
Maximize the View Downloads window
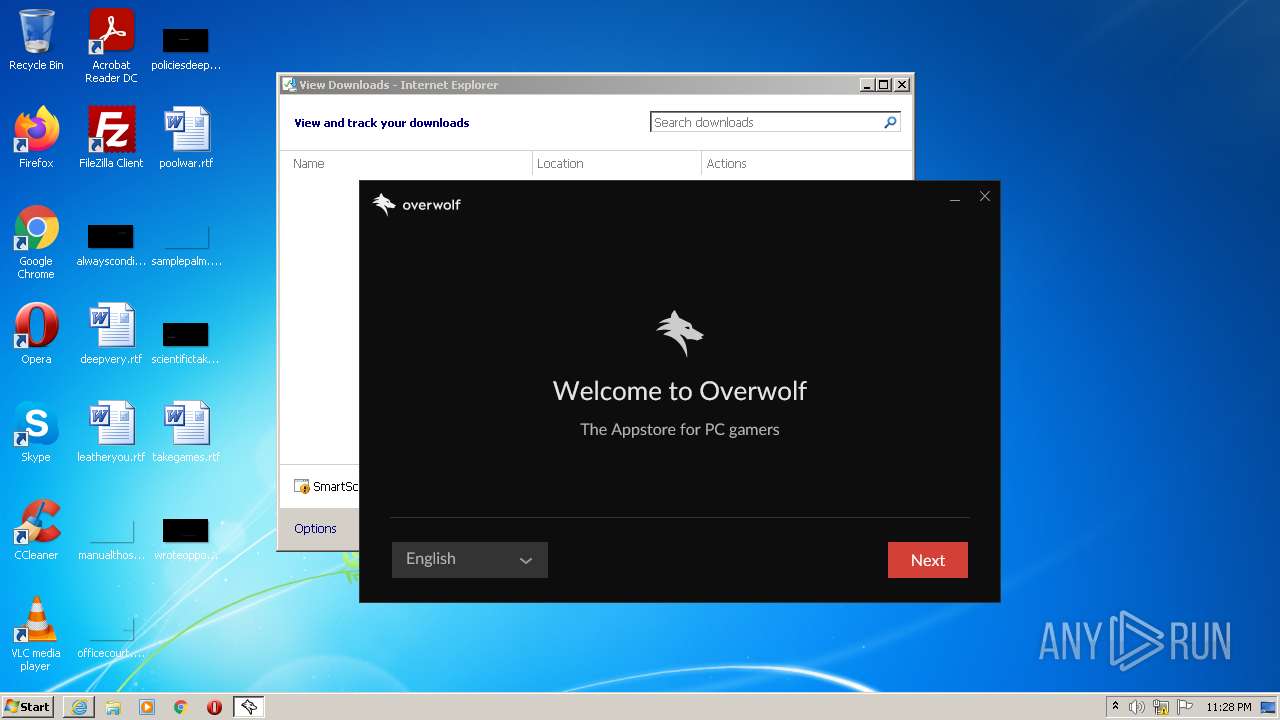coord(883,85)
